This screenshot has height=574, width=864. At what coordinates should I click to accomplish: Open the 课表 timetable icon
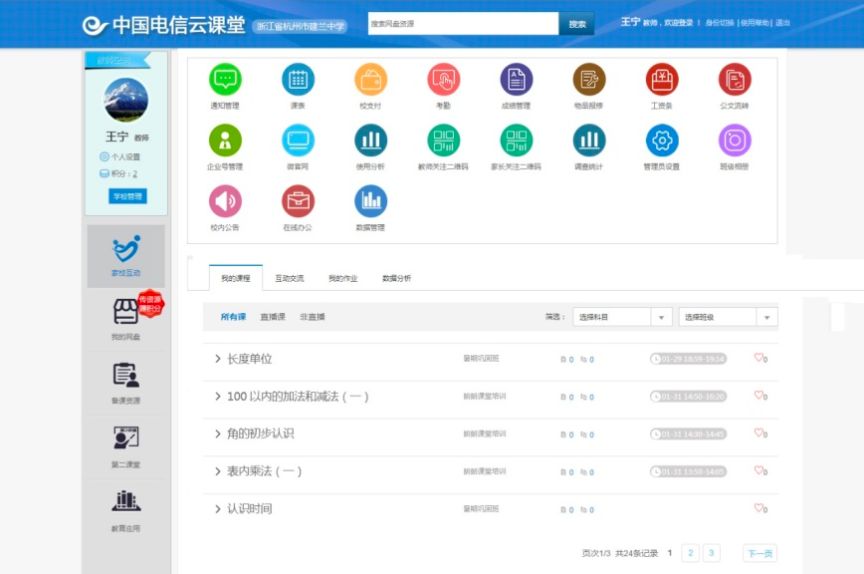click(x=298, y=80)
